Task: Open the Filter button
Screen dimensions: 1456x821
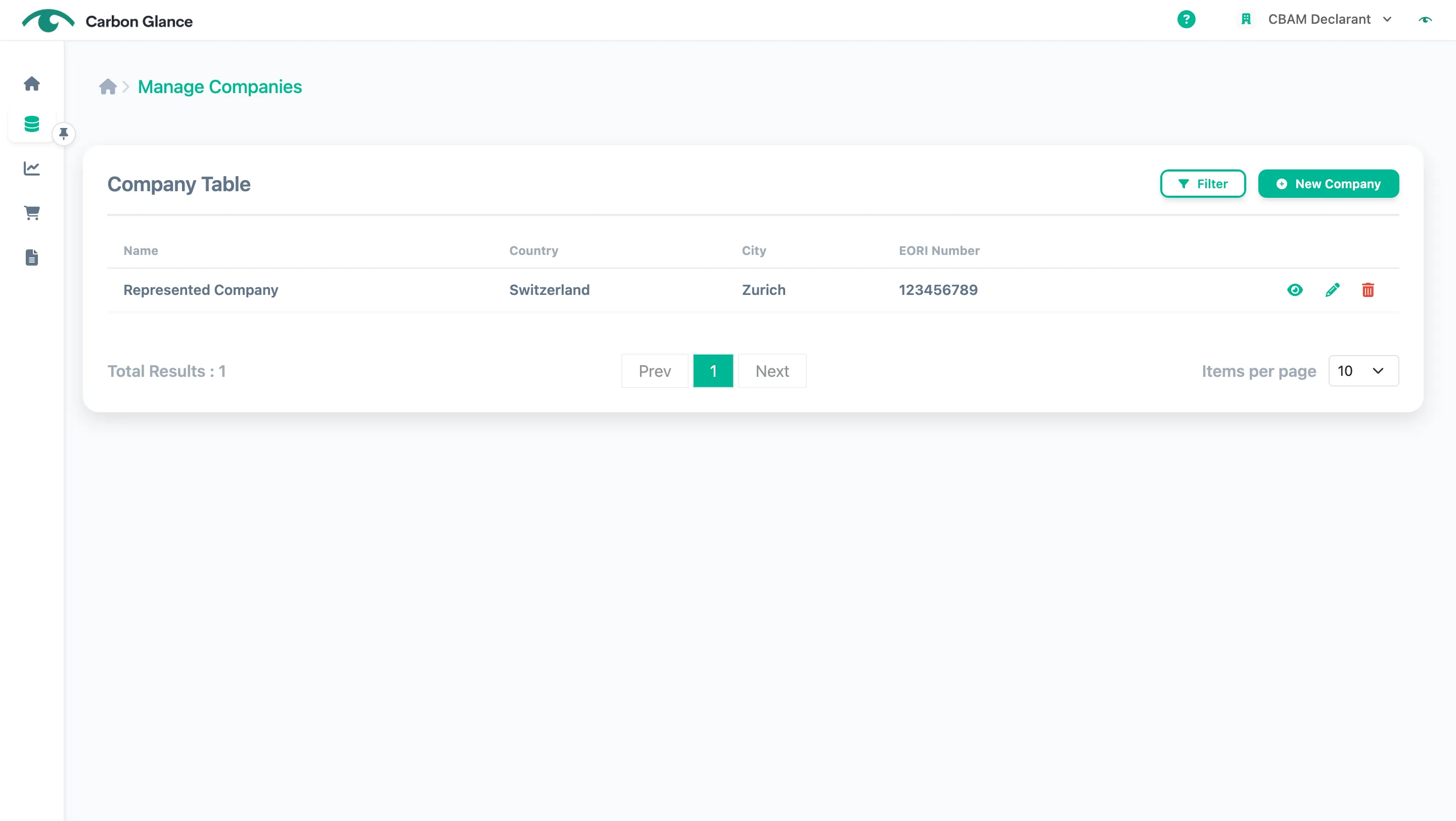Action: point(1203,184)
